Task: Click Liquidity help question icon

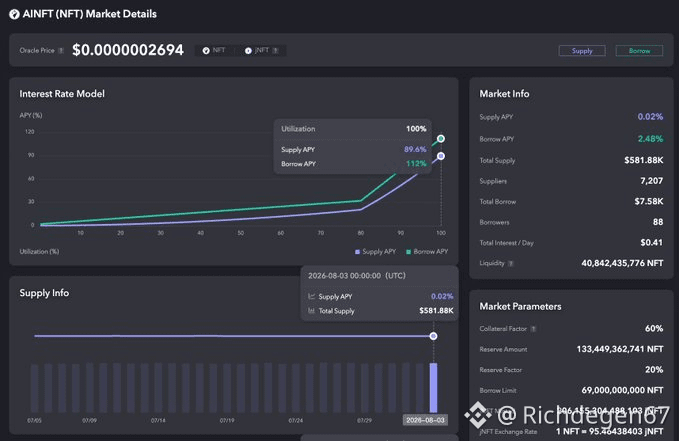Action: (511, 263)
